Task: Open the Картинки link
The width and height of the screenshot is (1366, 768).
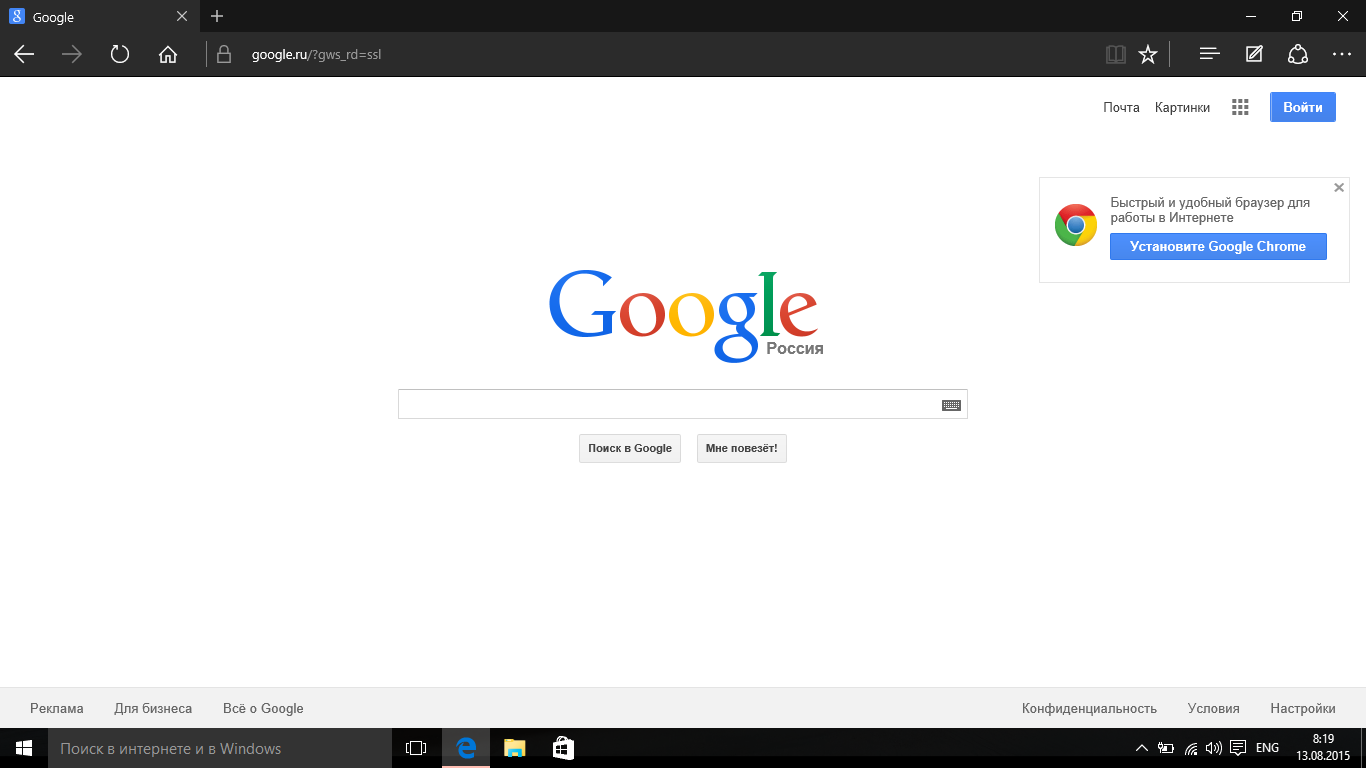Action: coord(1182,107)
